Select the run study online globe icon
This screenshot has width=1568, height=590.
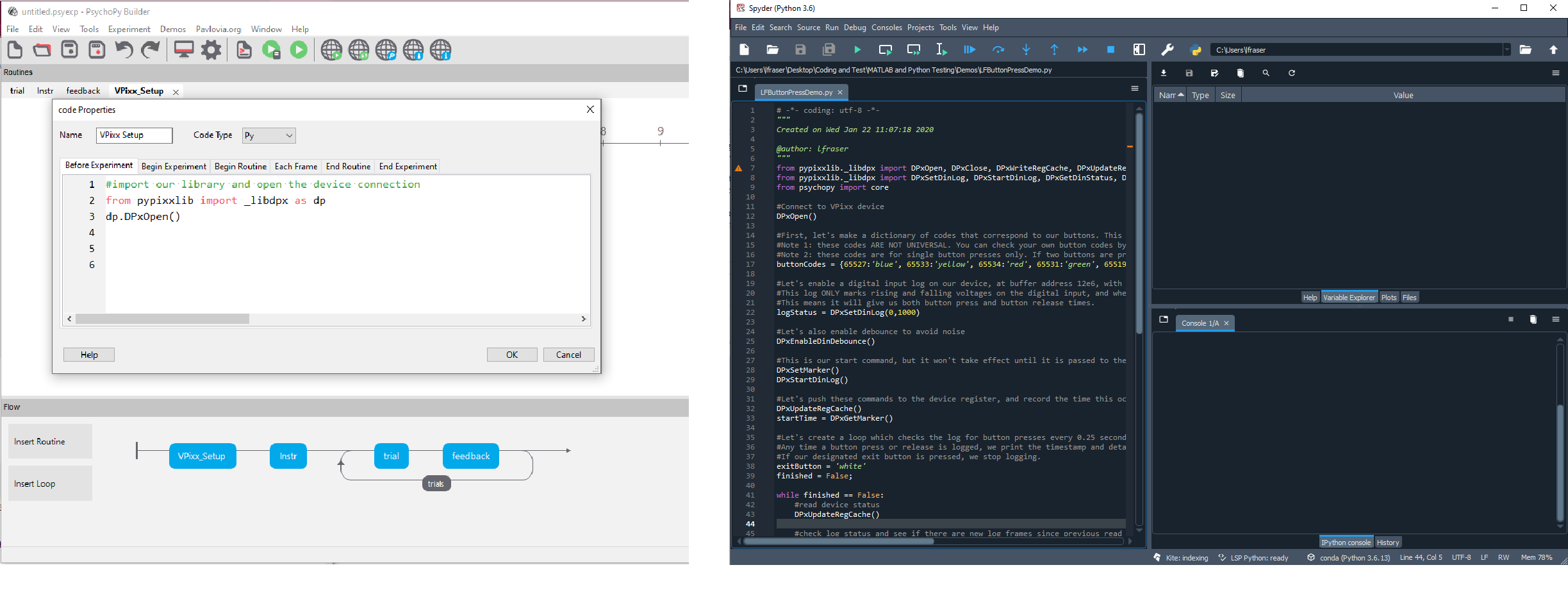333,49
